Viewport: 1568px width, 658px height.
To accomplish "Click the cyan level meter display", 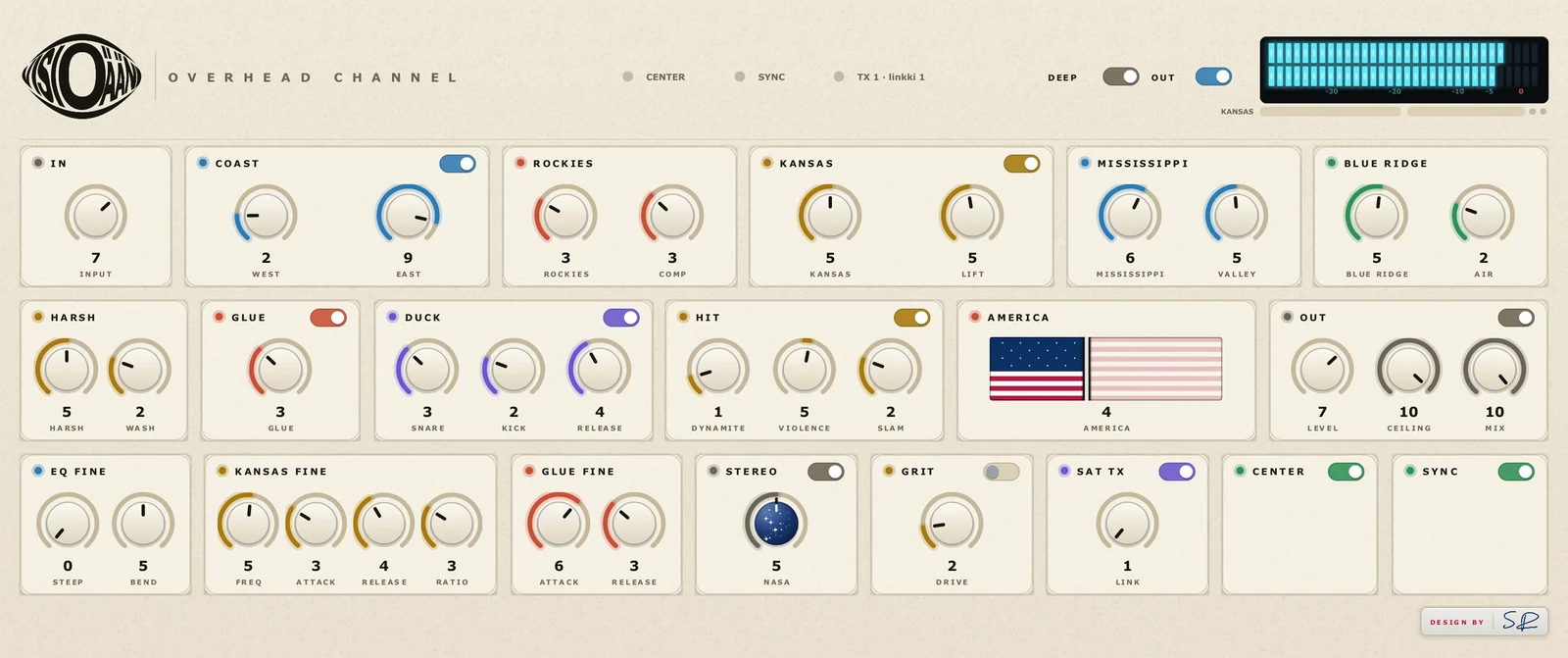I will (1403, 70).
